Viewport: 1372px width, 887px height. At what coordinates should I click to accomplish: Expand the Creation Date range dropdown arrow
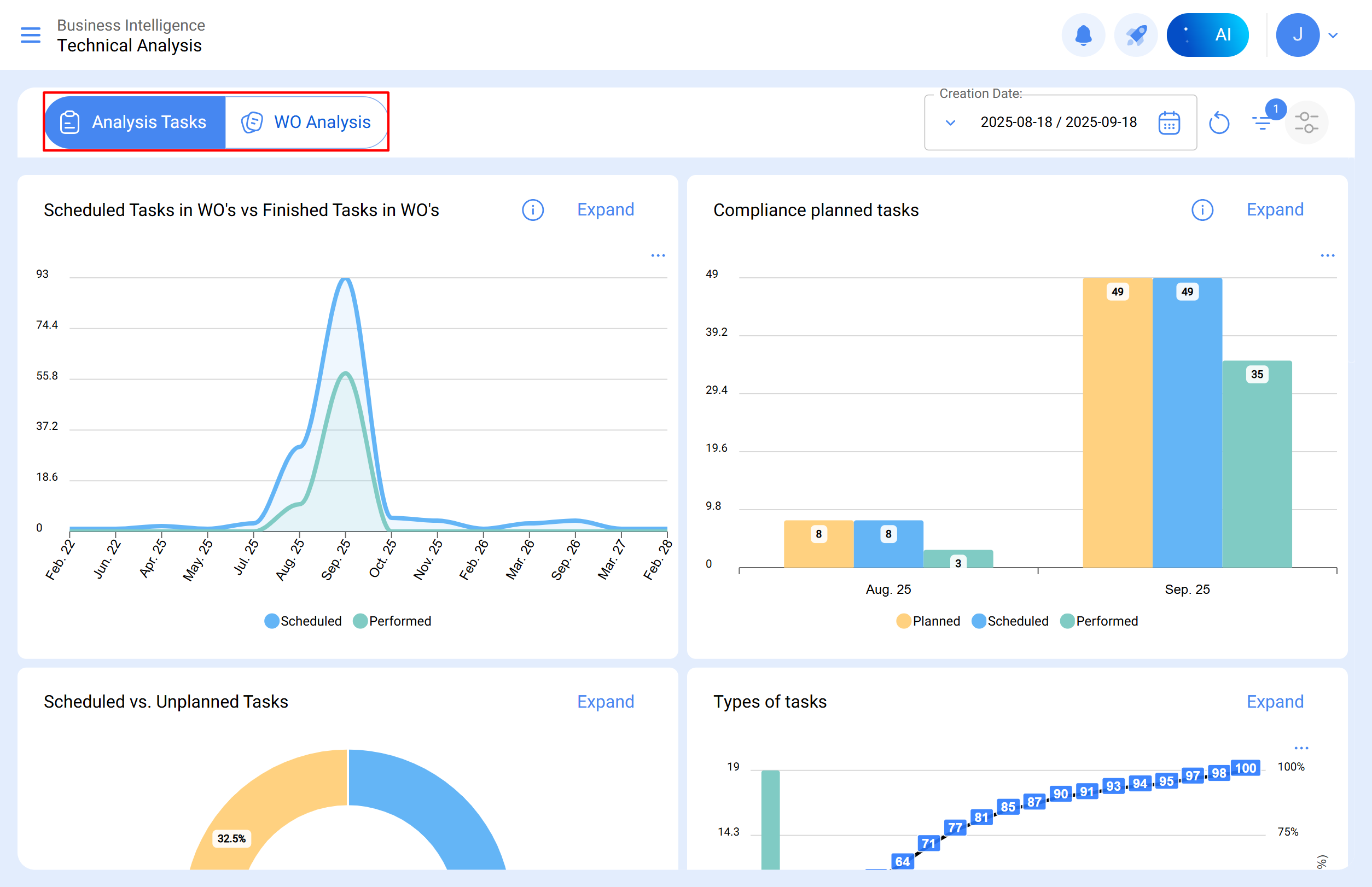coord(950,122)
